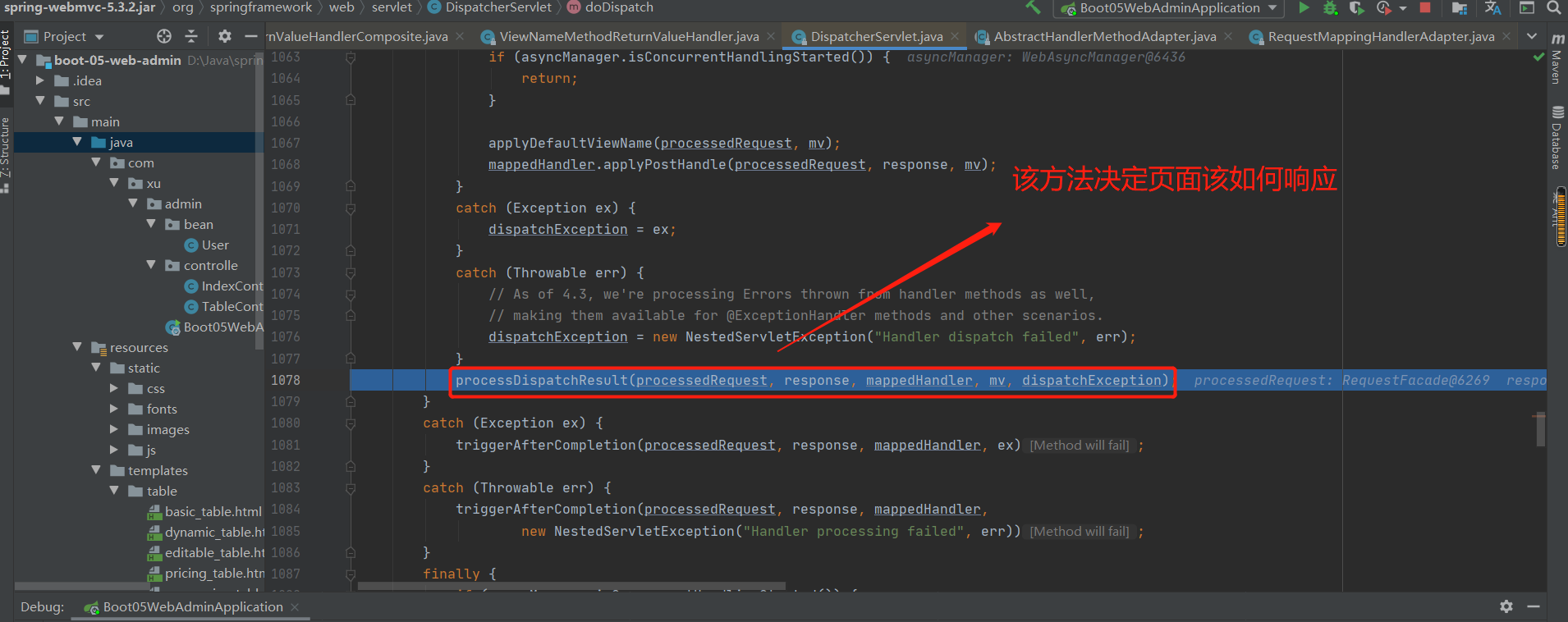Hide the Project tool window with the minus icon

(x=250, y=36)
